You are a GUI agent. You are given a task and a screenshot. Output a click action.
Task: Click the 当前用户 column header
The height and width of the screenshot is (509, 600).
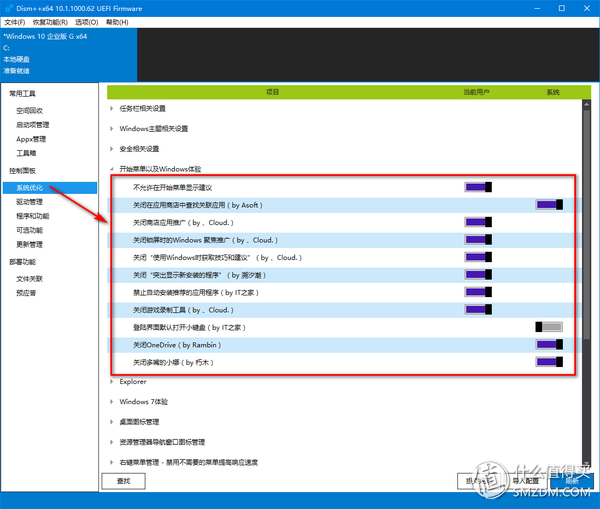coord(476,92)
